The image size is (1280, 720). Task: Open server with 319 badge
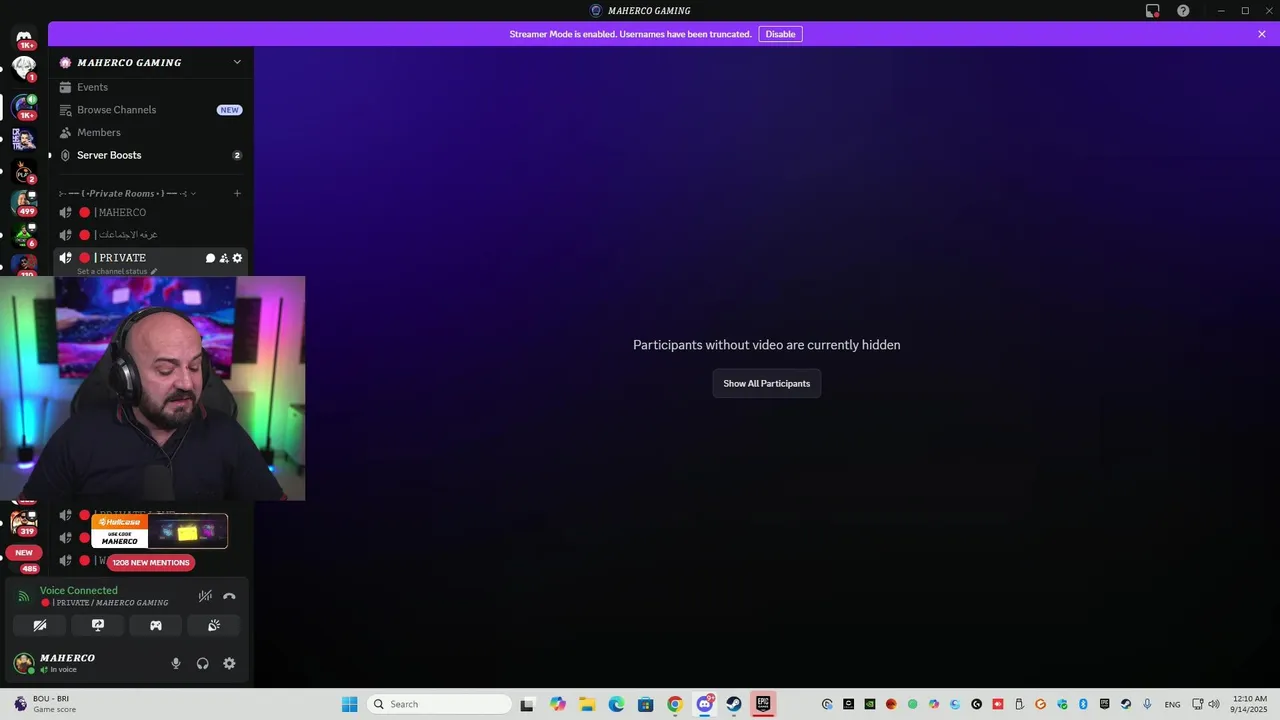[x=24, y=522]
